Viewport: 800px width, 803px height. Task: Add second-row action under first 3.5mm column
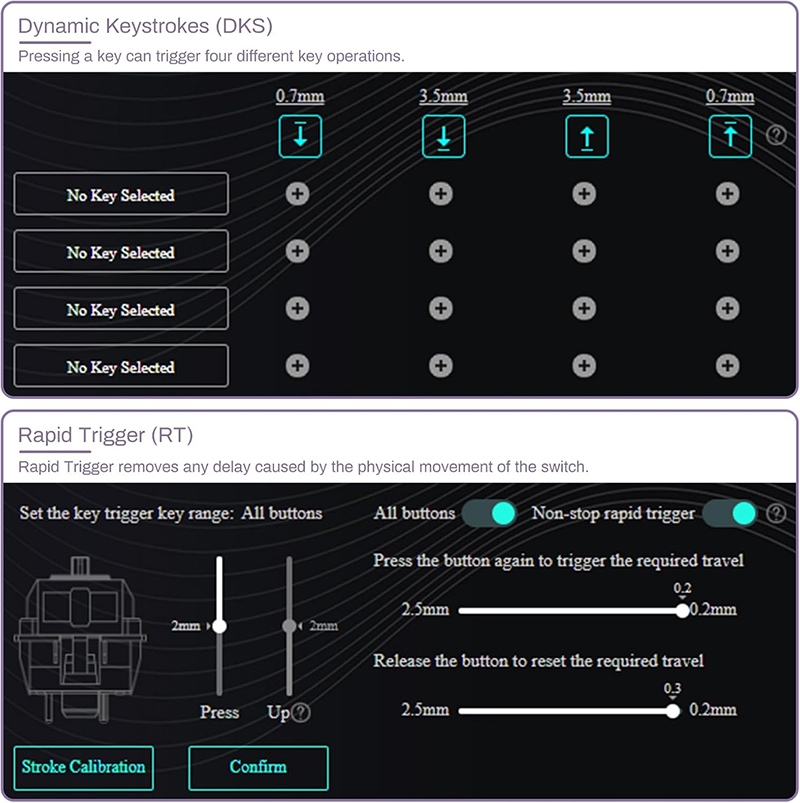441,251
